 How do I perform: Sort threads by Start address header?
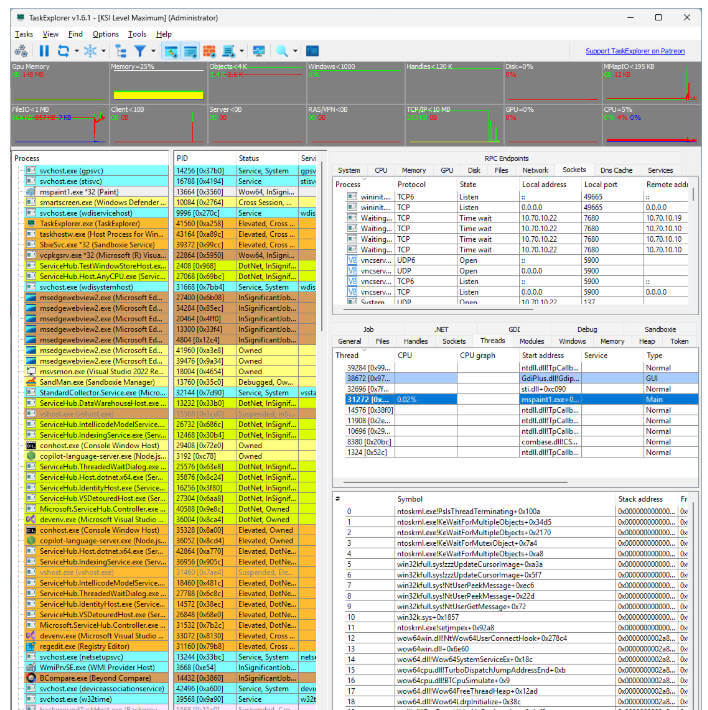[550, 355]
